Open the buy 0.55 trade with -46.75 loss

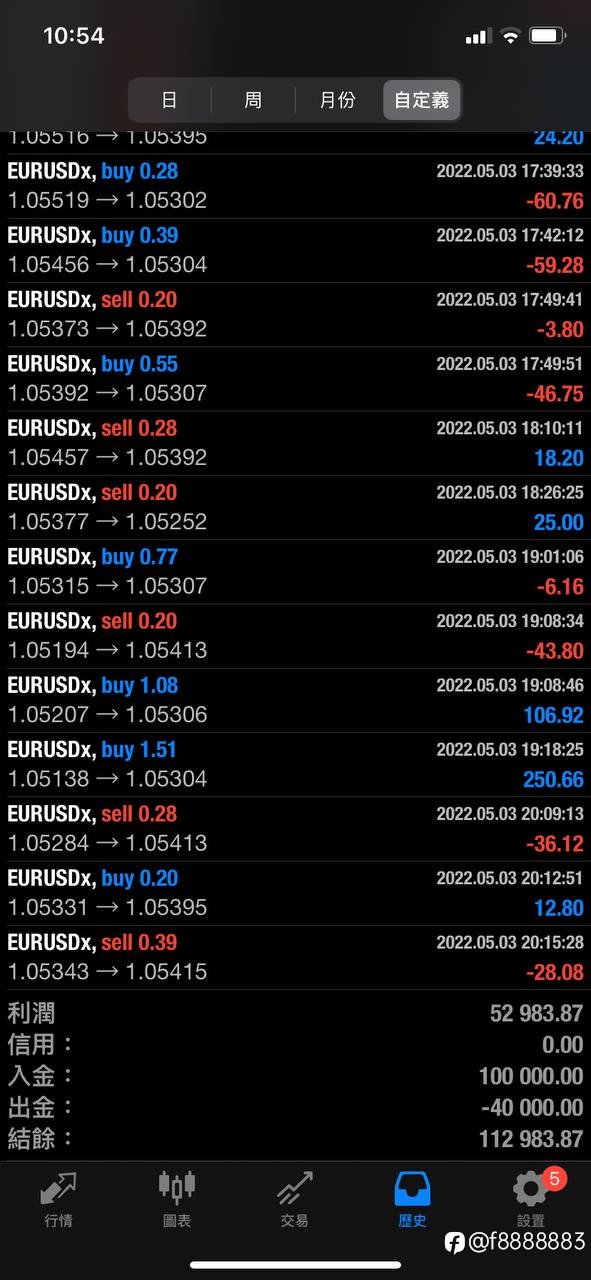tap(295, 379)
